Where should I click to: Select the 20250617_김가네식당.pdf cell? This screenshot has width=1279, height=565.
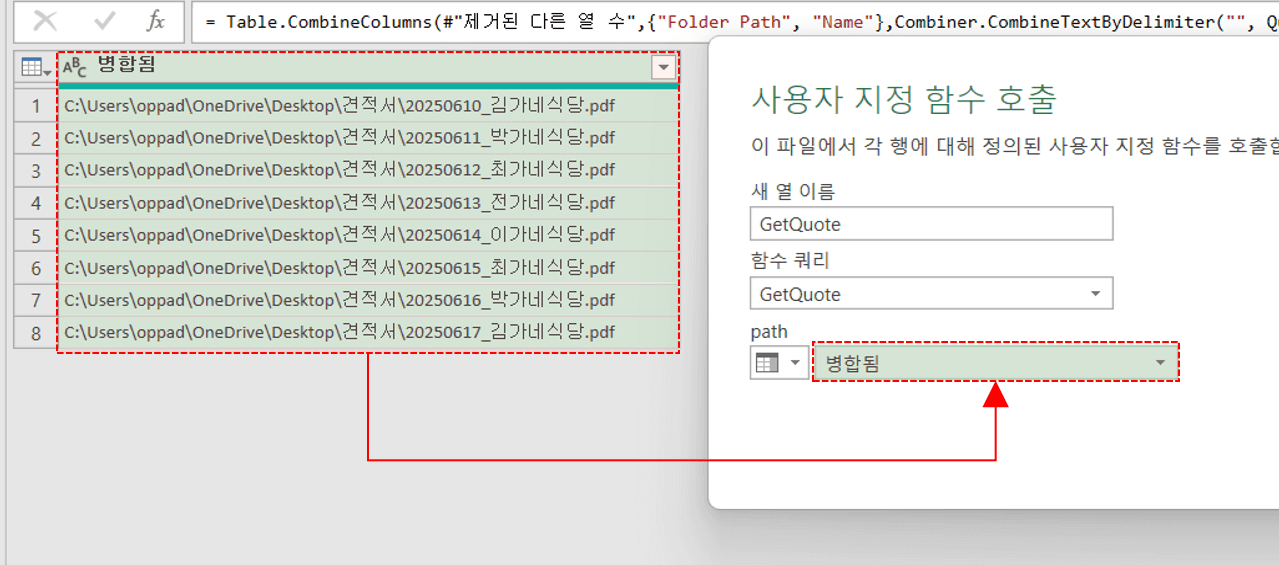(x=367, y=333)
